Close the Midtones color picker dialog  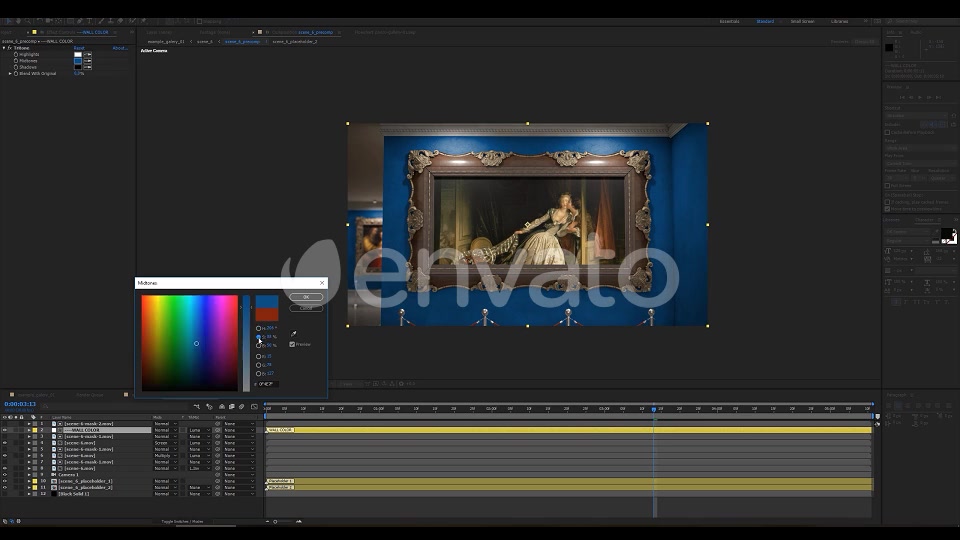[x=322, y=283]
